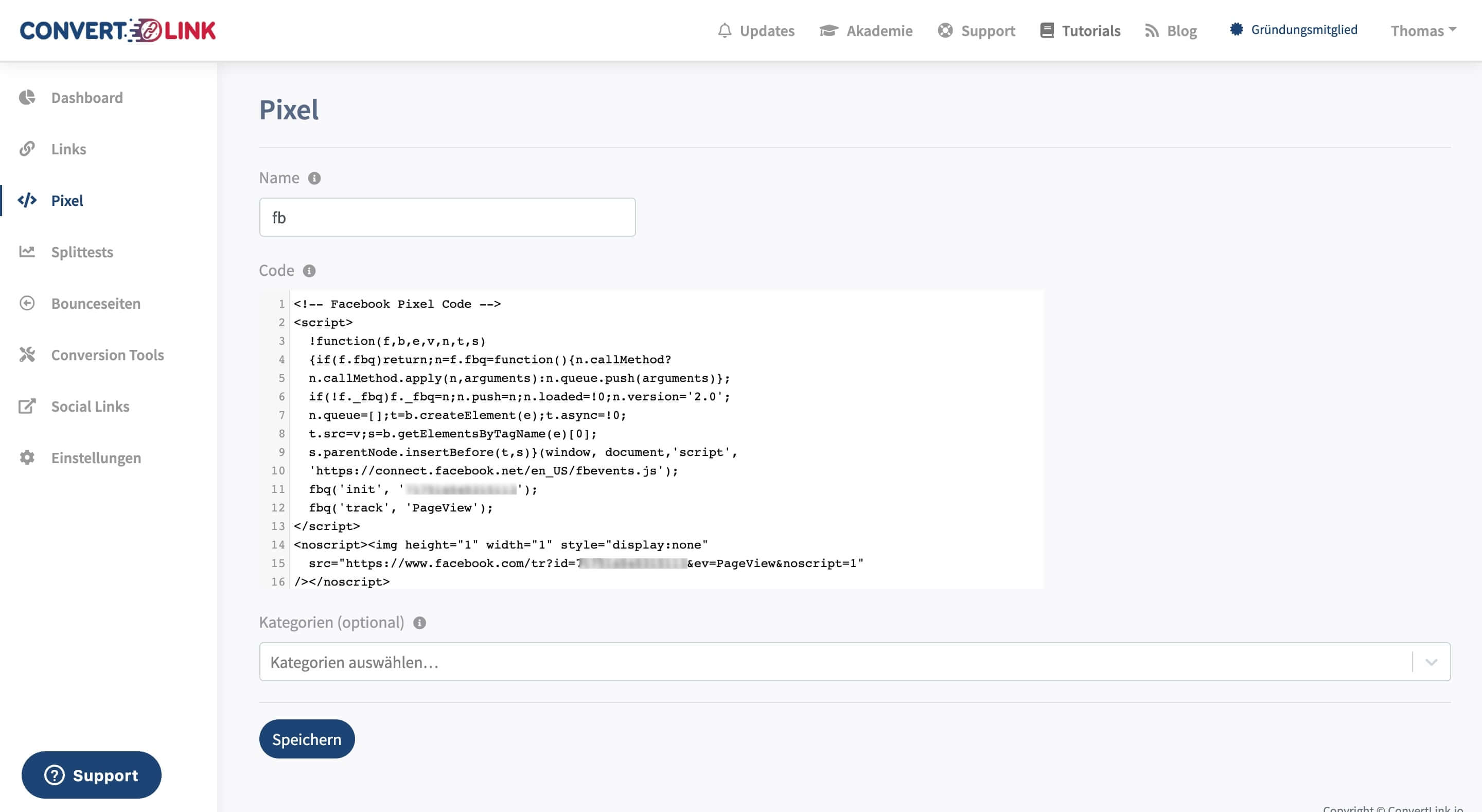This screenshot has height=812, width=1482.
Task: Click the Speichern button
Action: pos(307,739)
